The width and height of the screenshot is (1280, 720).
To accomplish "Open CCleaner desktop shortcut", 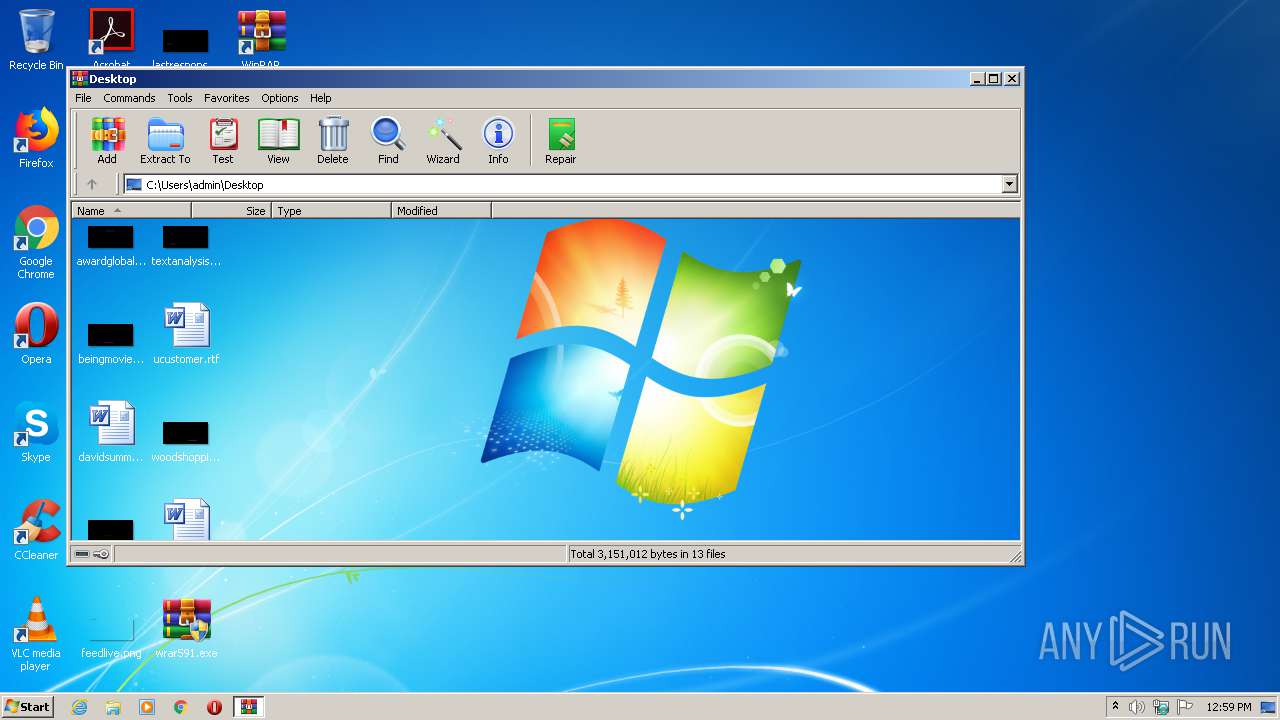I will pos(36,530).
